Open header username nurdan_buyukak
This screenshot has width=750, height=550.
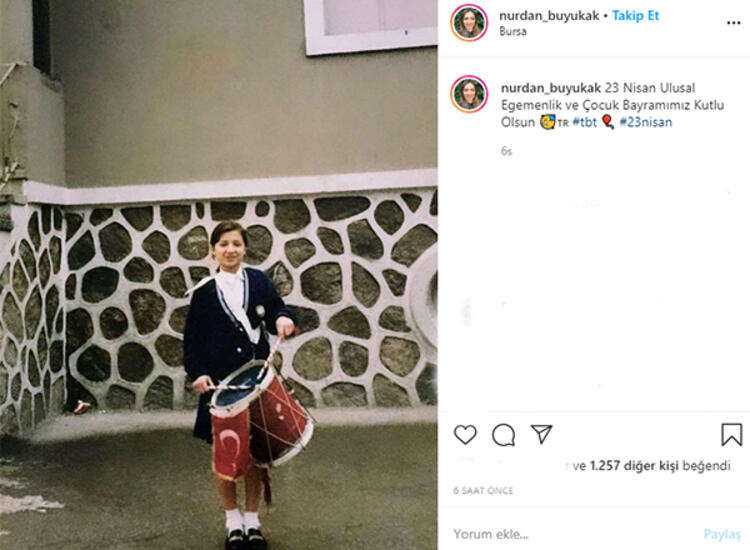coord(549,16)
